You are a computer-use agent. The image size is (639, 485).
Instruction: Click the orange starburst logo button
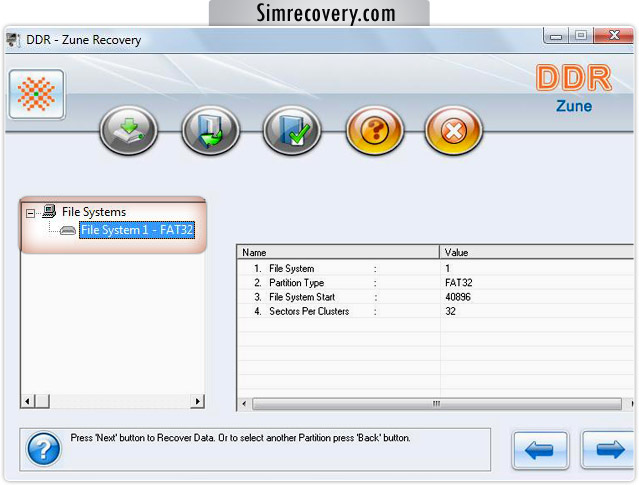[36, 94]
